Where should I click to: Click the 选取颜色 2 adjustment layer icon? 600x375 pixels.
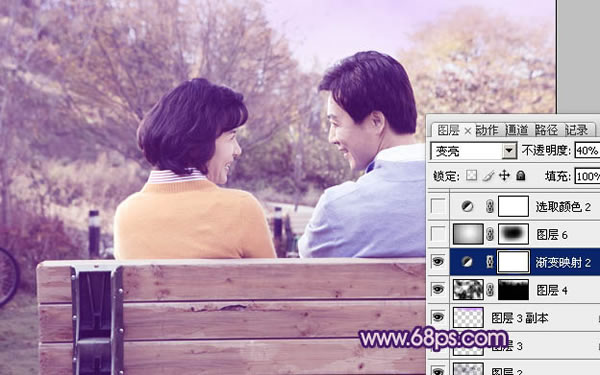[x=467, y=207]
